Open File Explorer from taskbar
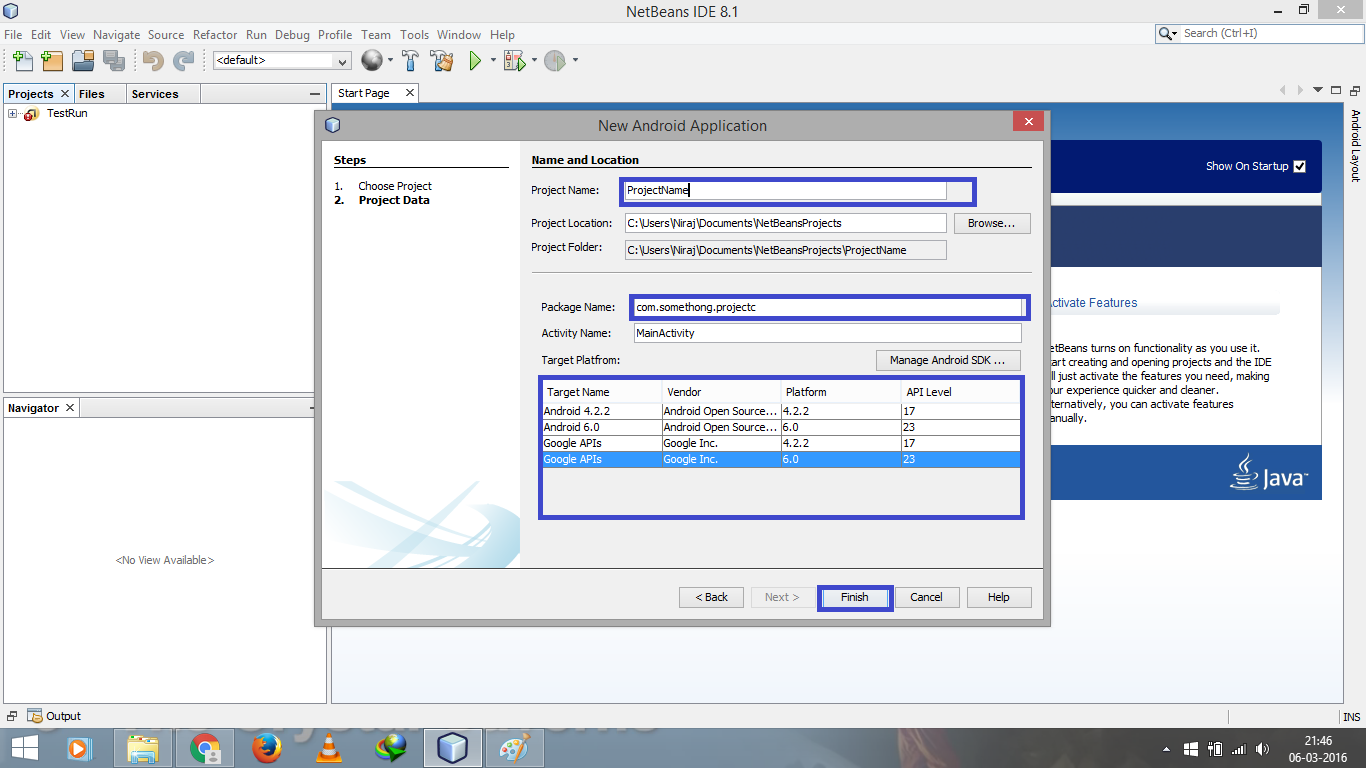This screenshot has width=1366, height=768. click(x=143, y=748)
